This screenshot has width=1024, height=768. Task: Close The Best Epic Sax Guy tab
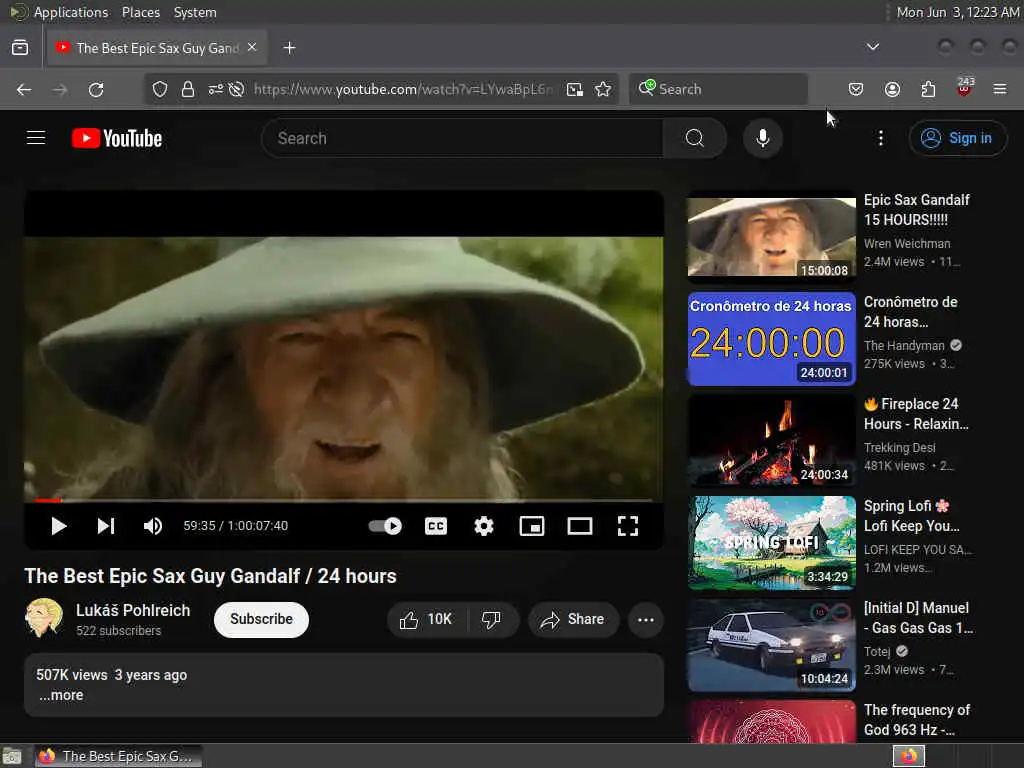252,47
